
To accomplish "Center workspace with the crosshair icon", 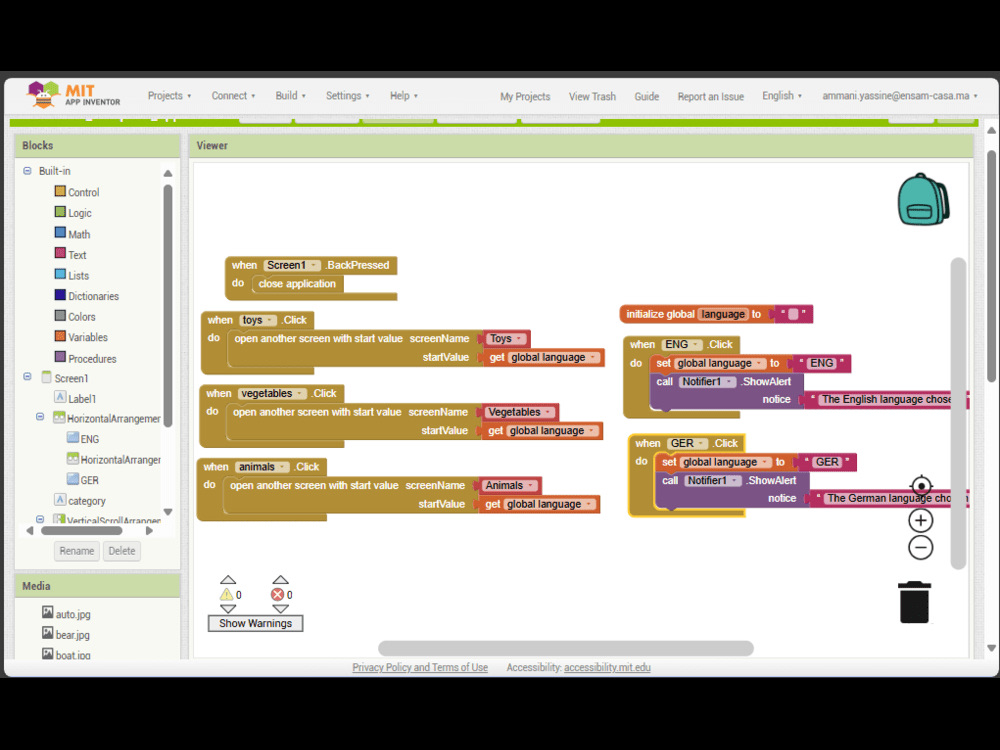I will [921, 487].
